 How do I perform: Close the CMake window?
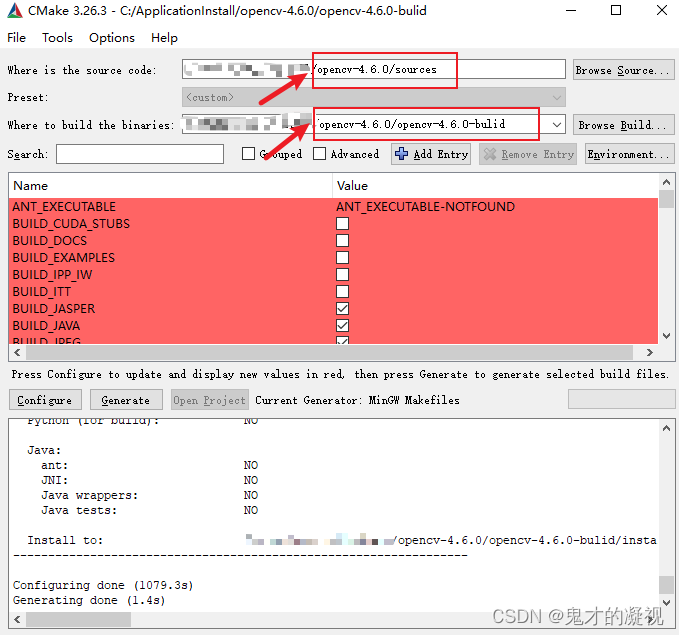coord(661,10)
